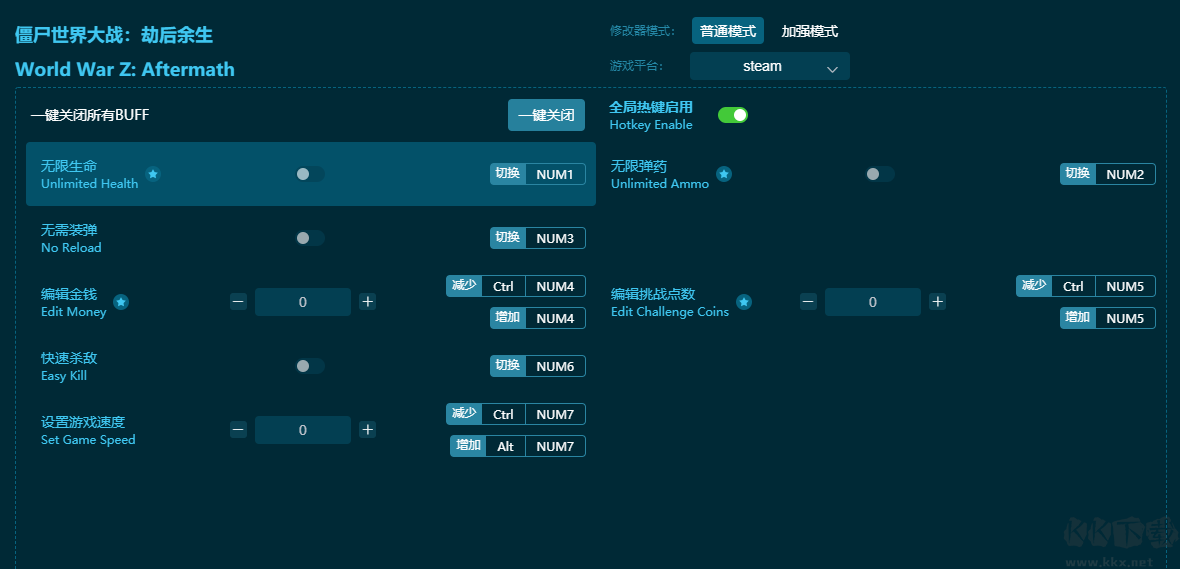Click the NUM7 key in Game Speed decrease row
The image size is (1180, 569).
point(555,415)
